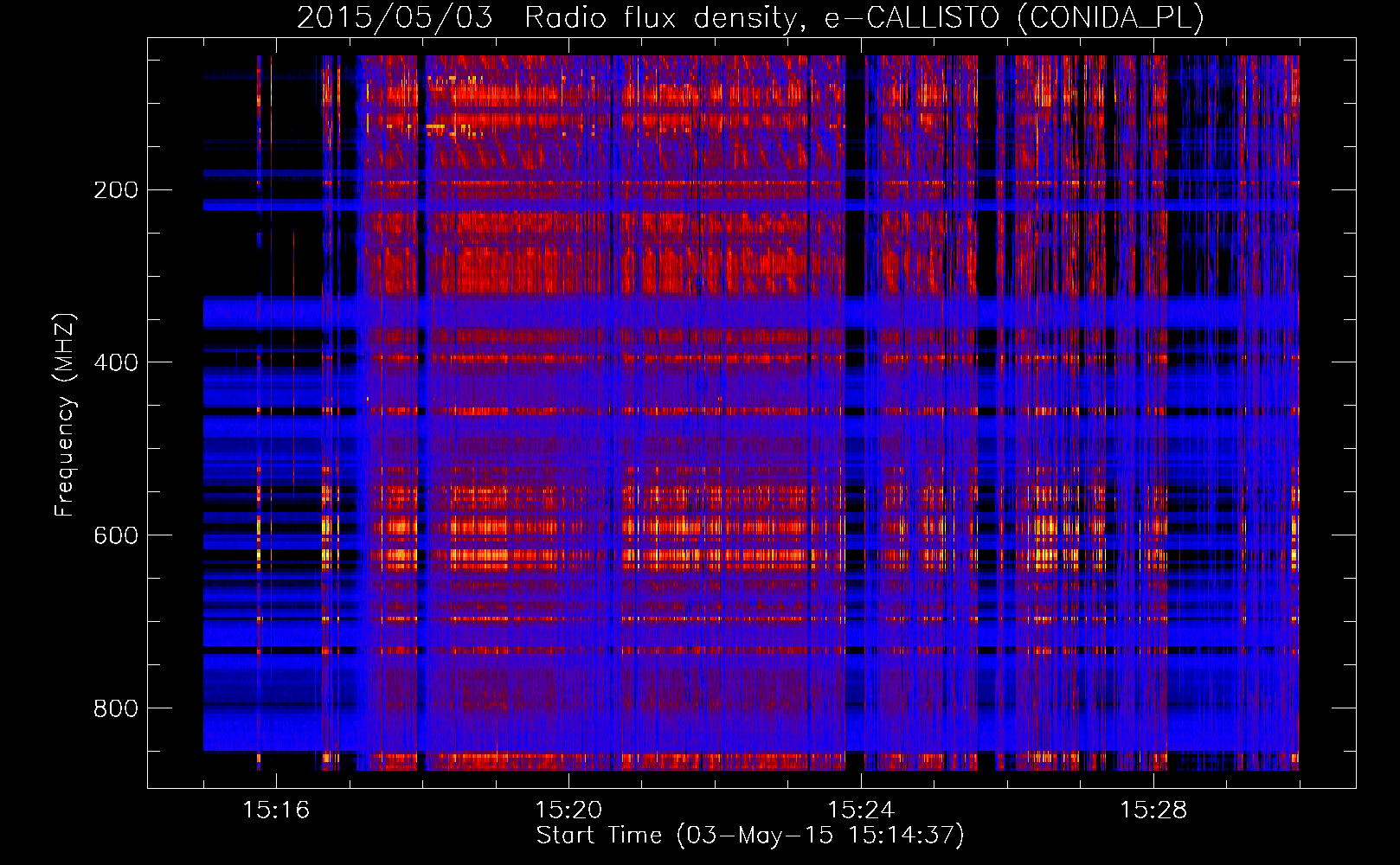Click the 'Frequency (MHZ)' axis label
This screenshot has height=865, width=1400.
point(65,415)
